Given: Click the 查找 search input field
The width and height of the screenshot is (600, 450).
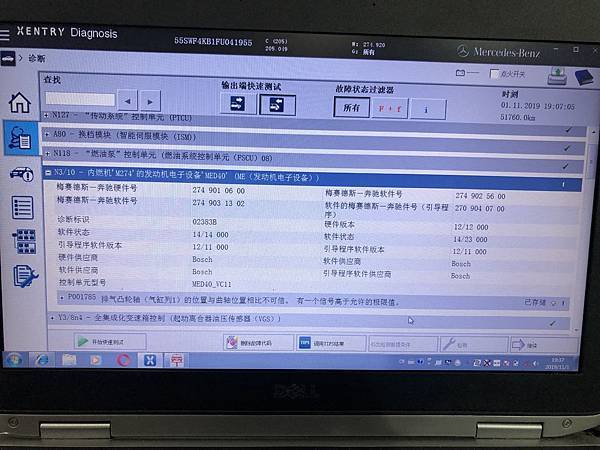Looking at the screenshot, I should tap(80, 99).
